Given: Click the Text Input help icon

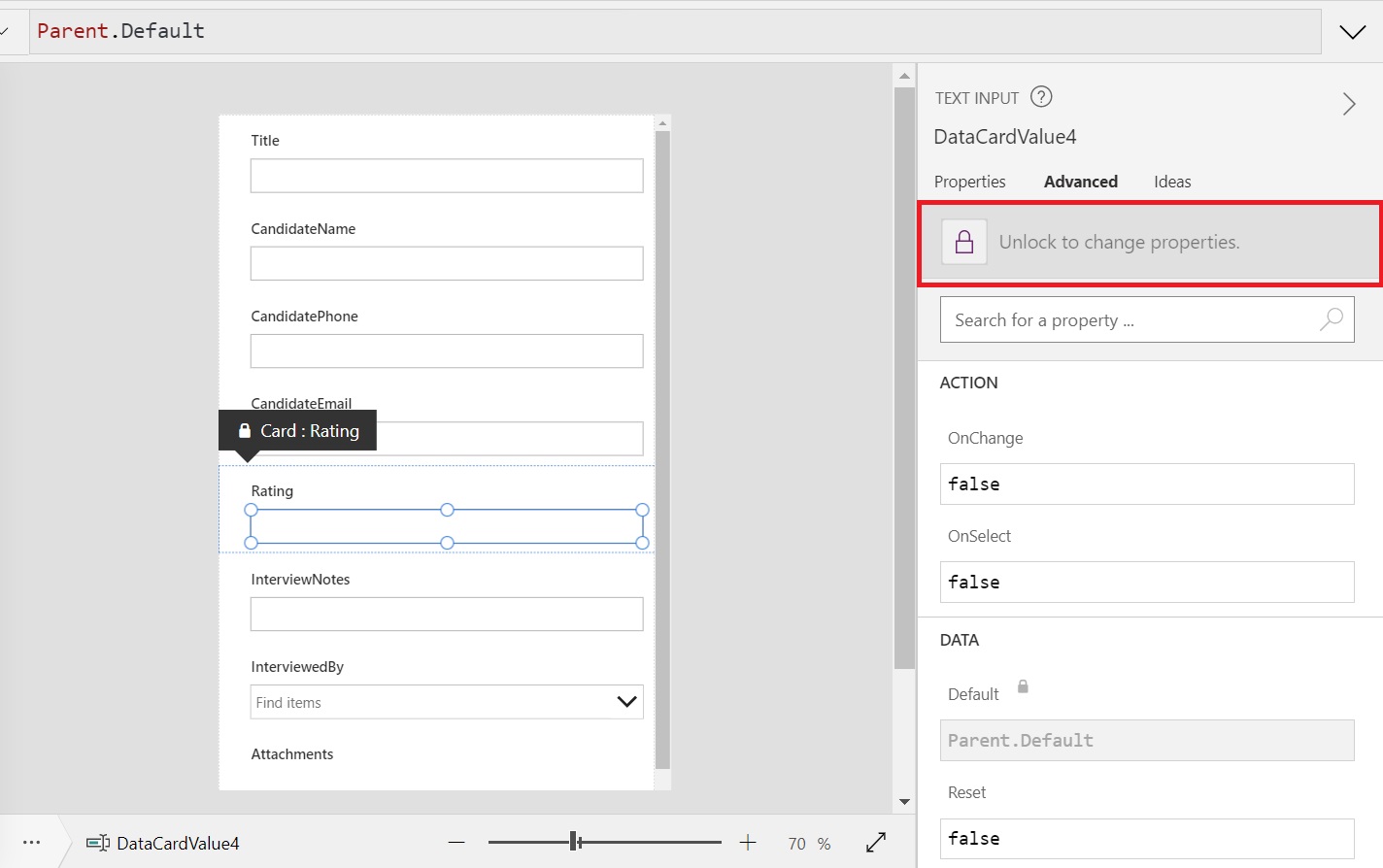Looking at the screenshot, I should (1040, 96).
